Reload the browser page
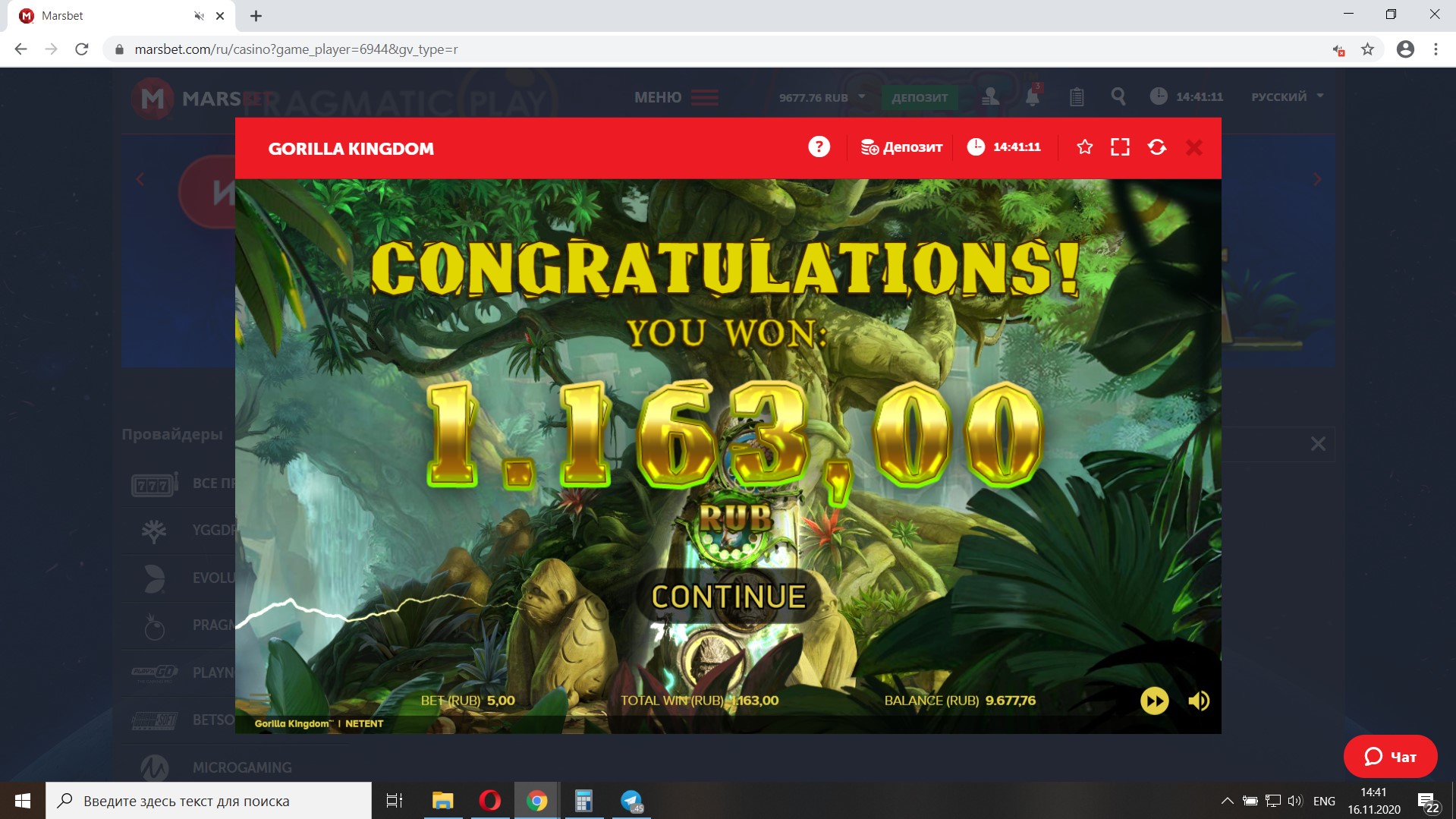The width and height of the screenshot is (1456, 819). 82,49
